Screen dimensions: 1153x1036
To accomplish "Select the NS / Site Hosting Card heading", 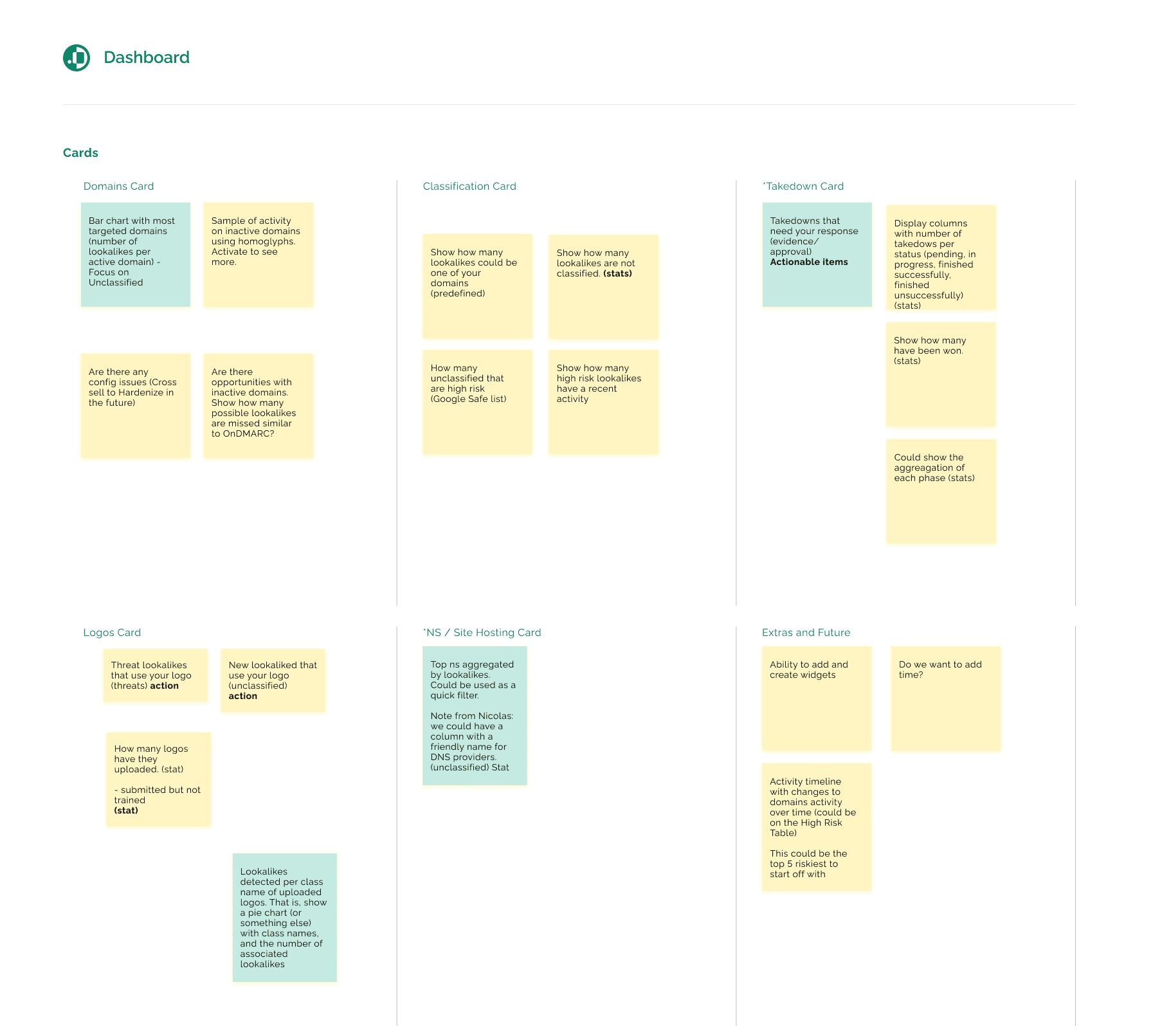I will [482, 632].
